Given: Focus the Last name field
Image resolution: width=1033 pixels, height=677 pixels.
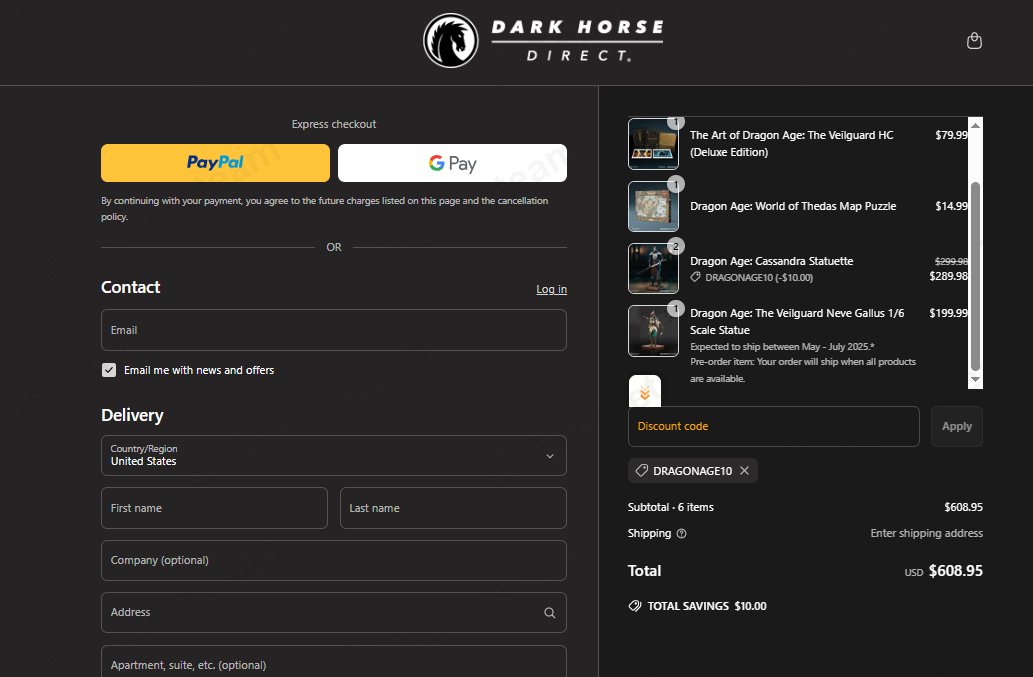Looking at the screenshot, I should pos(453,508).
